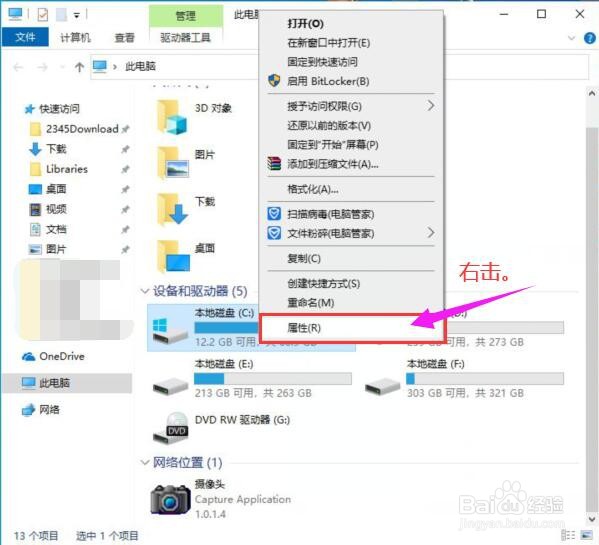
Task: Open customize quick access toolbar dropdown
Action: click(x=77, y=16)
